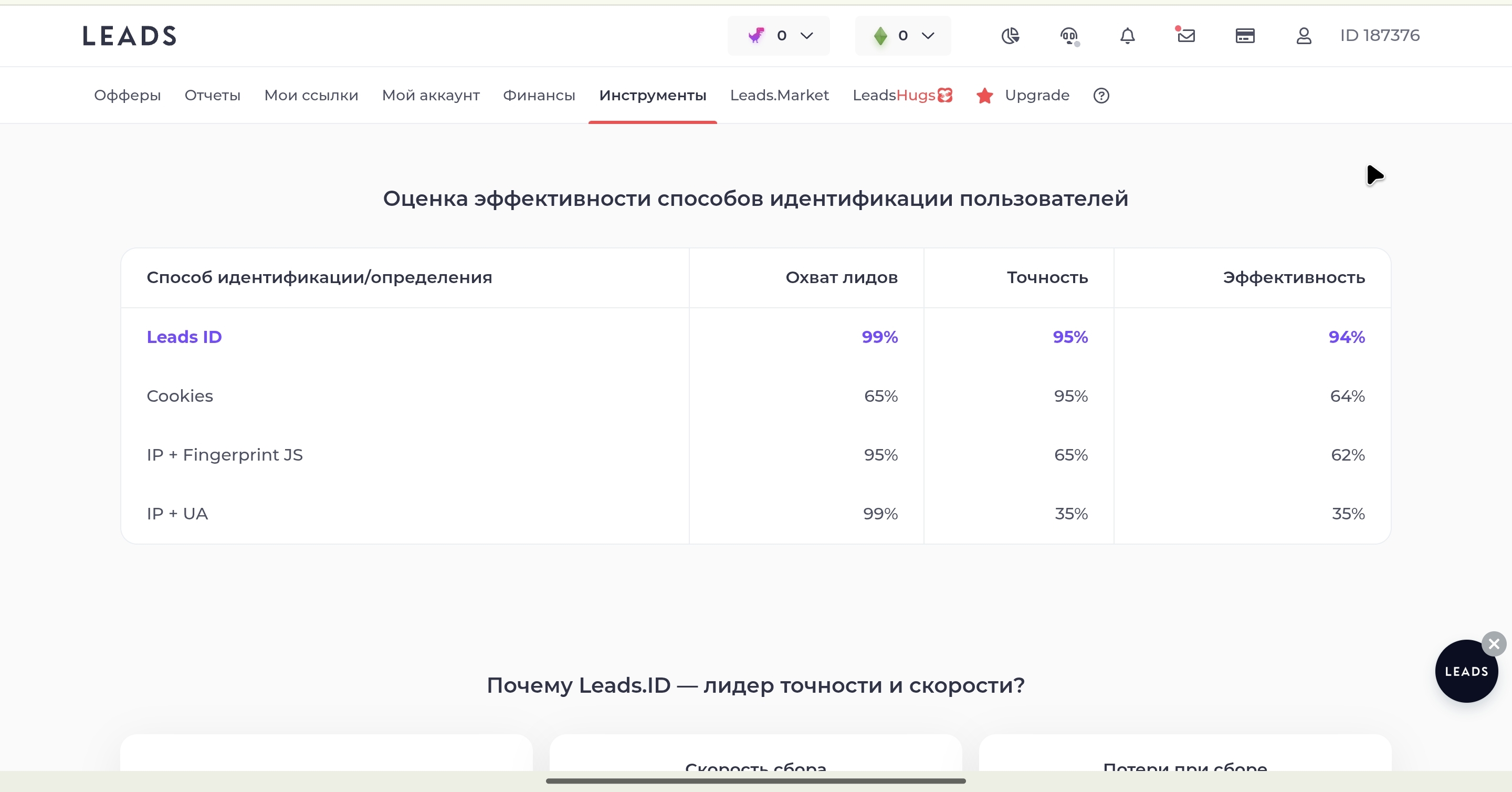Click the help question mark icon
Screen dimensions: 1512x792
1101,95
